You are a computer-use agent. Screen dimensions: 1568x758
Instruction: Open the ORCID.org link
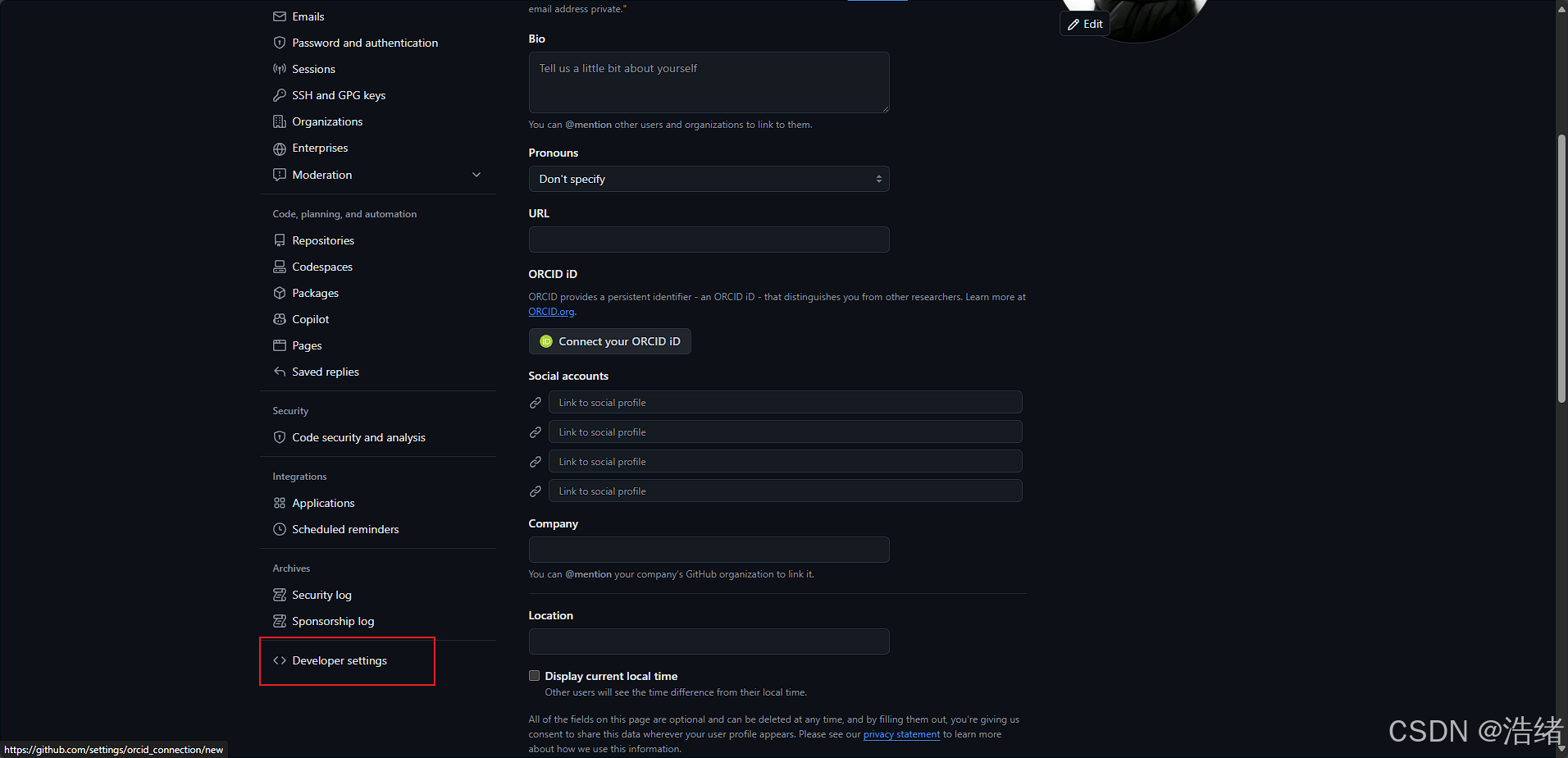[x=551, y=312]
